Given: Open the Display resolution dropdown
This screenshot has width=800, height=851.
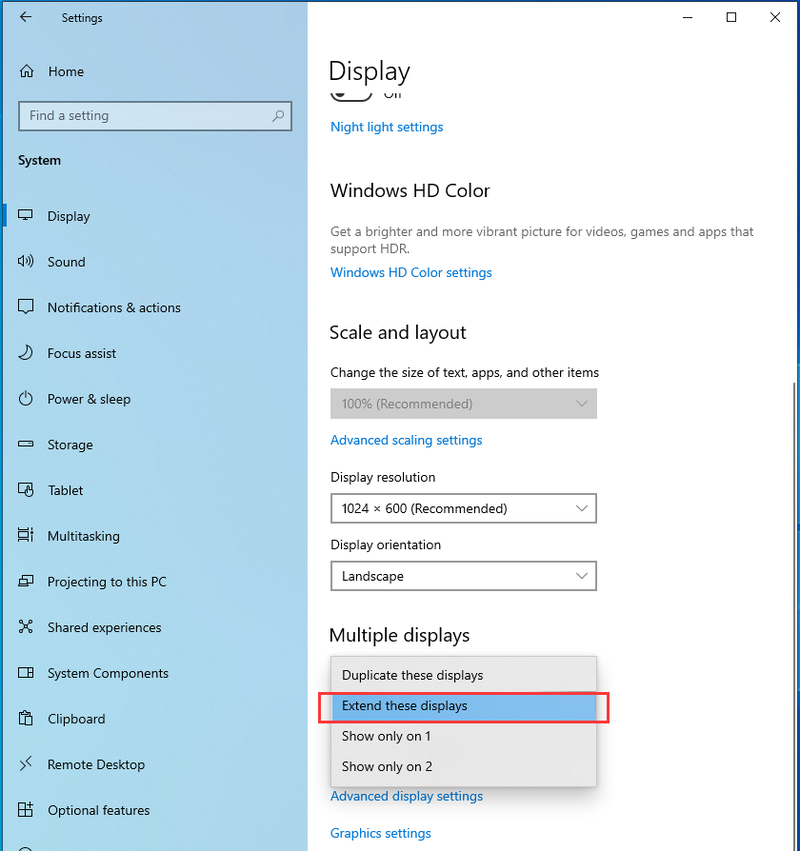Looking at the screenshot, I should 463,508.
